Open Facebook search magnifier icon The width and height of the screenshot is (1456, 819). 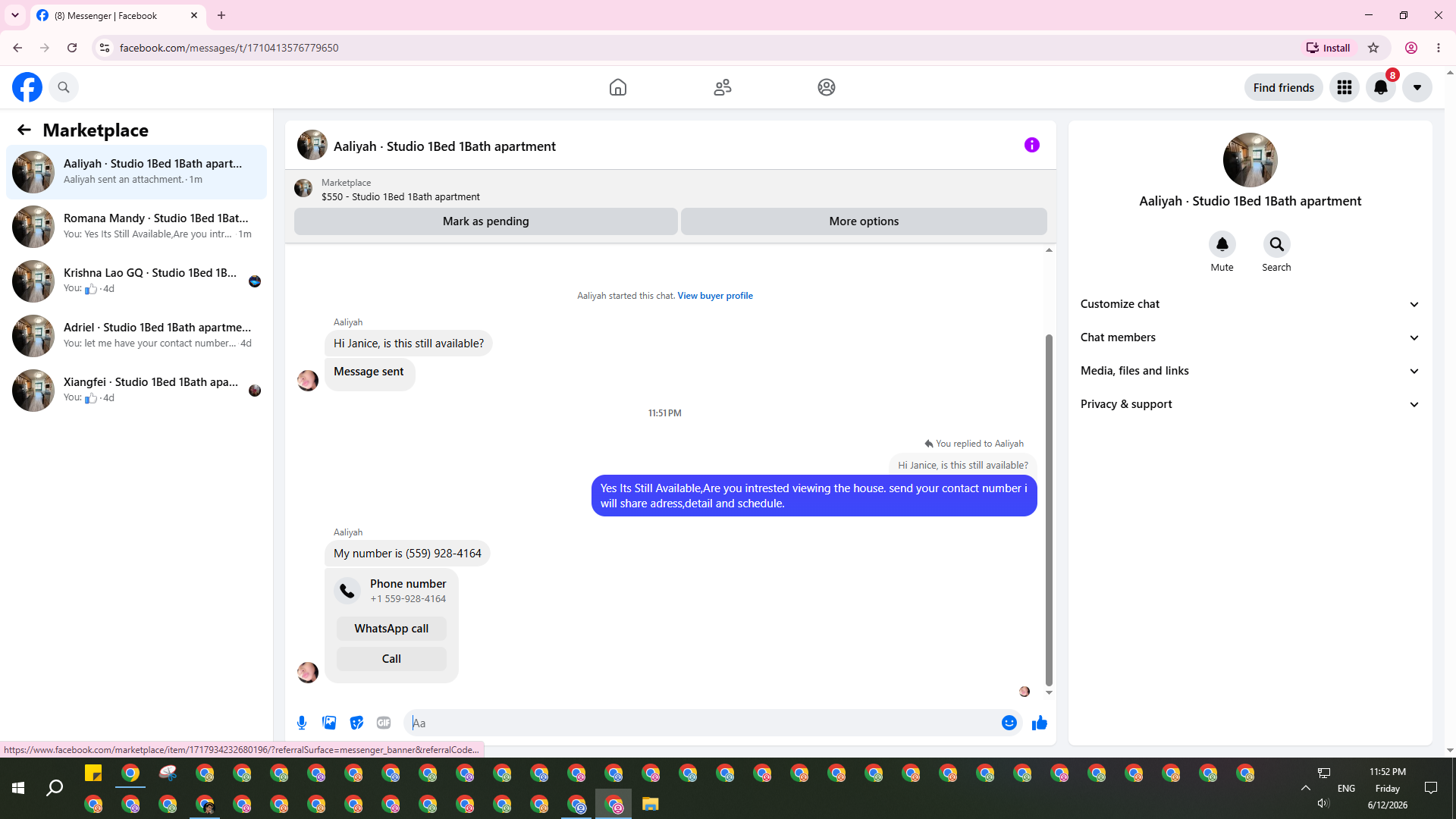click(x=64, y=87)
